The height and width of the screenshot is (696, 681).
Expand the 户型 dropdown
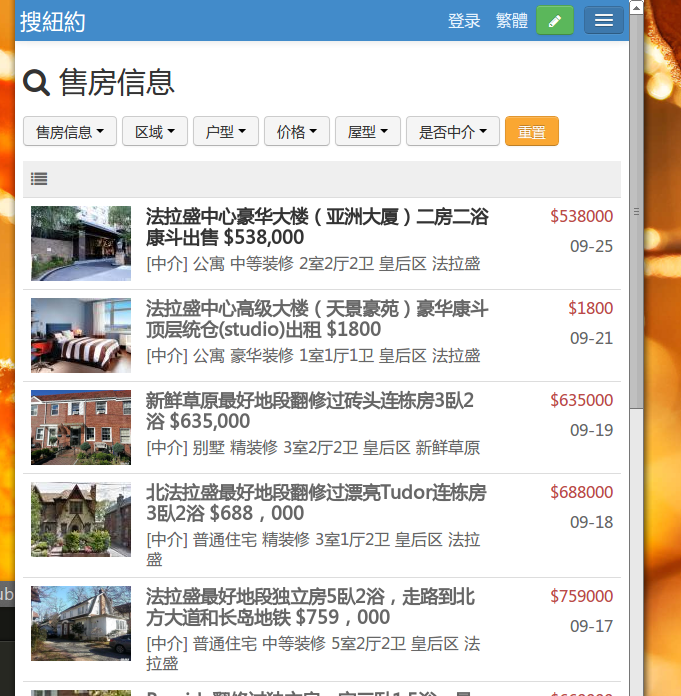coord(226,131)
